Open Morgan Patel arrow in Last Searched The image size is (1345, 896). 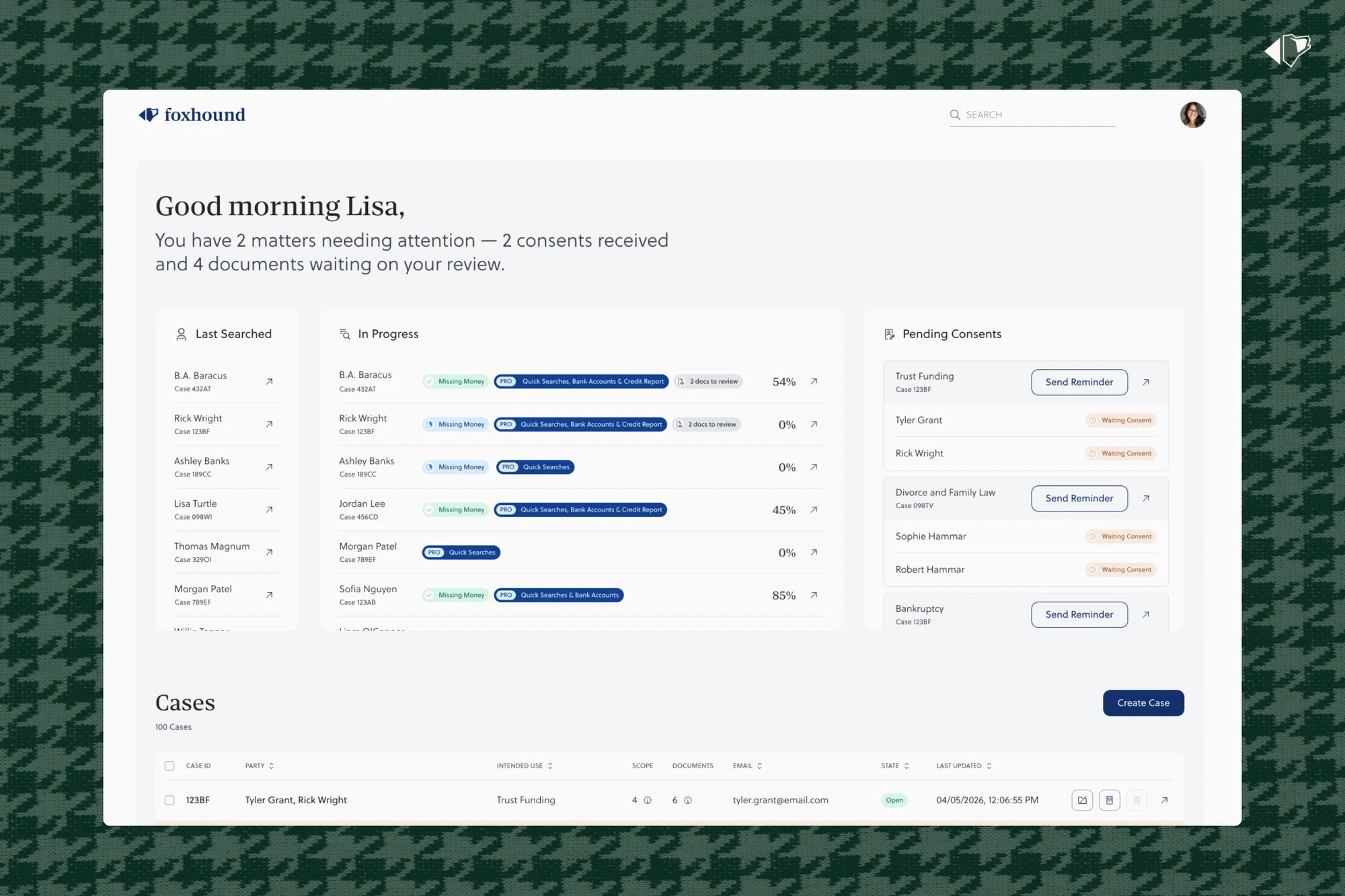click(x=269, y=595)
